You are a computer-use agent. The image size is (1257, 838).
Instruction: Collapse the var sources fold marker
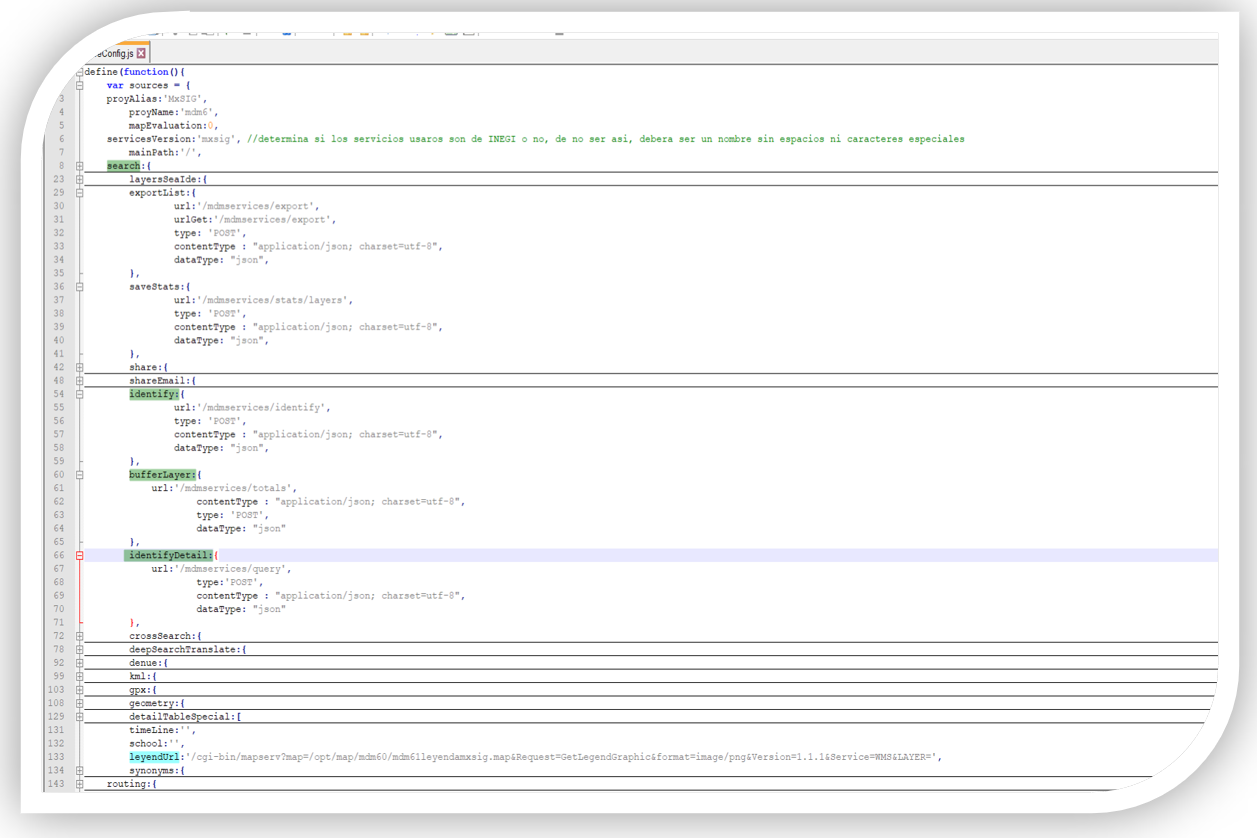point(79,86)
